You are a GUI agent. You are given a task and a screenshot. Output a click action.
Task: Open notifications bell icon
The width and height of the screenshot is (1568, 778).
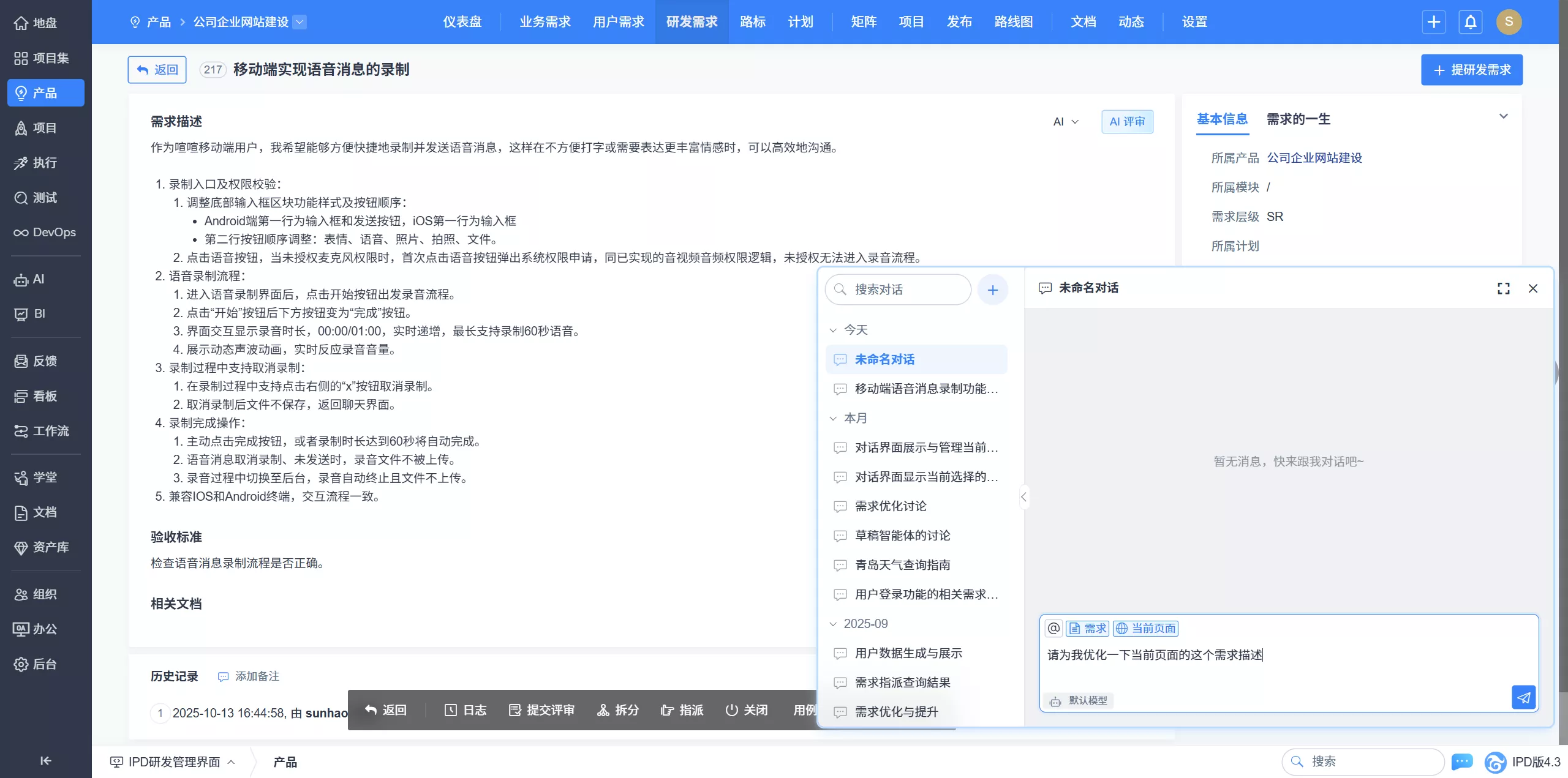tap(1470, 22)
